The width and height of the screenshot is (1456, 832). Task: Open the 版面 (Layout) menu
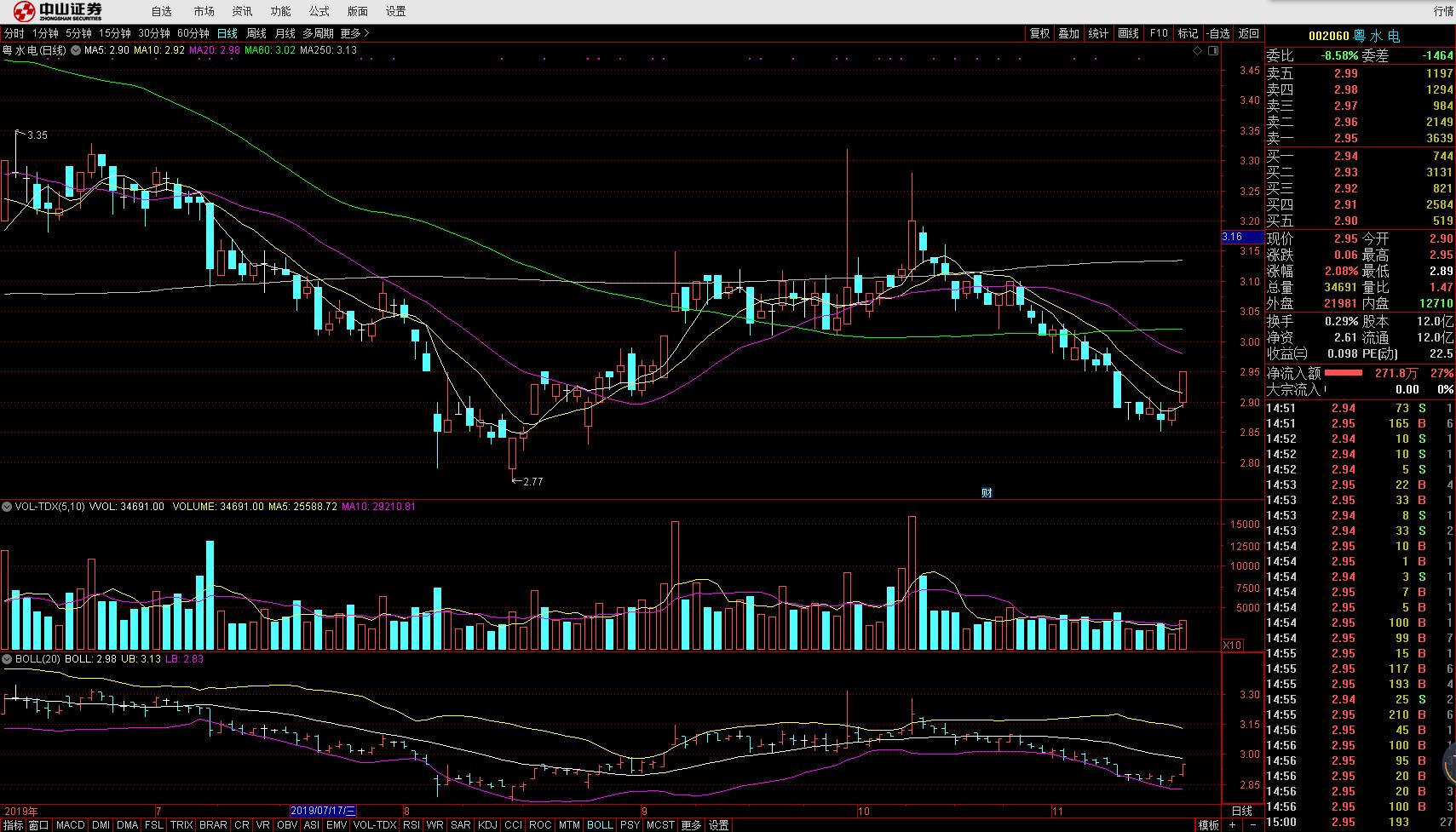tap(358, 11)
